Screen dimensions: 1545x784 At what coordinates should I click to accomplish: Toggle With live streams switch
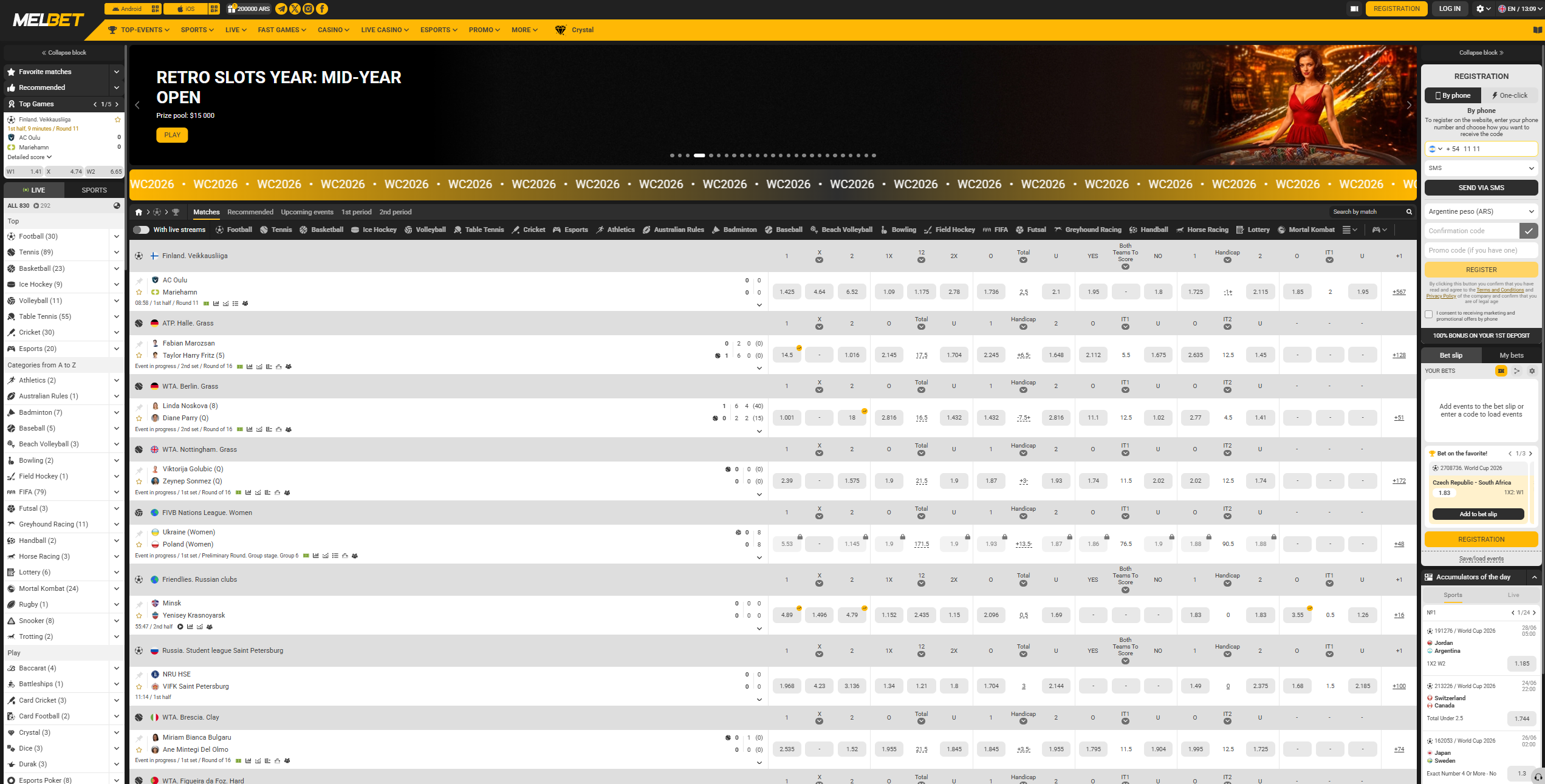click(x=141, y=230)
